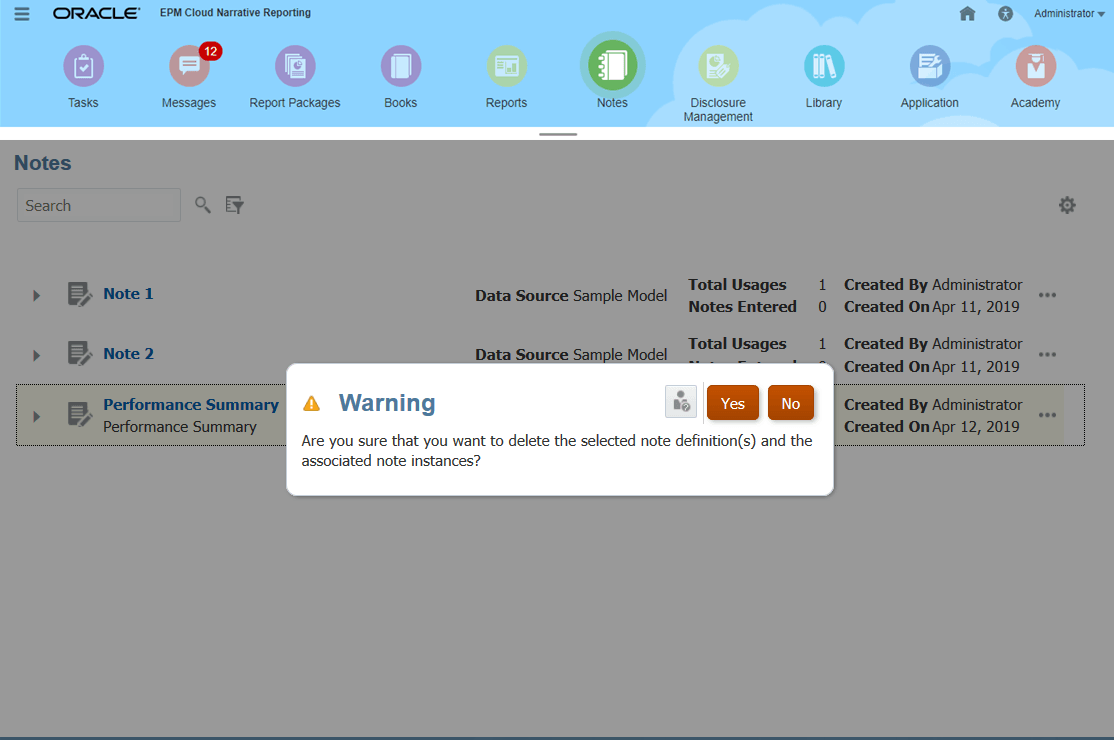
Task: Open actions ellipsis for Note 2
Action: click(1047, 354)
